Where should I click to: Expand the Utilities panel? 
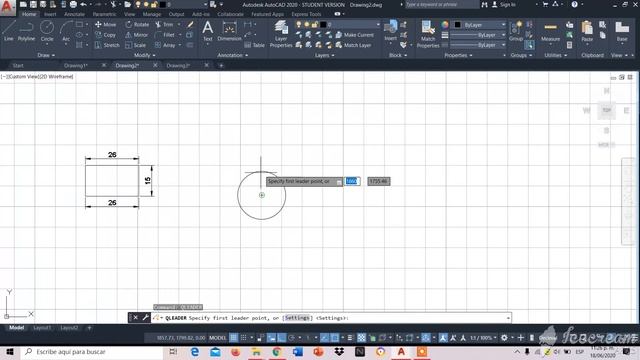[x=556, y=55]
